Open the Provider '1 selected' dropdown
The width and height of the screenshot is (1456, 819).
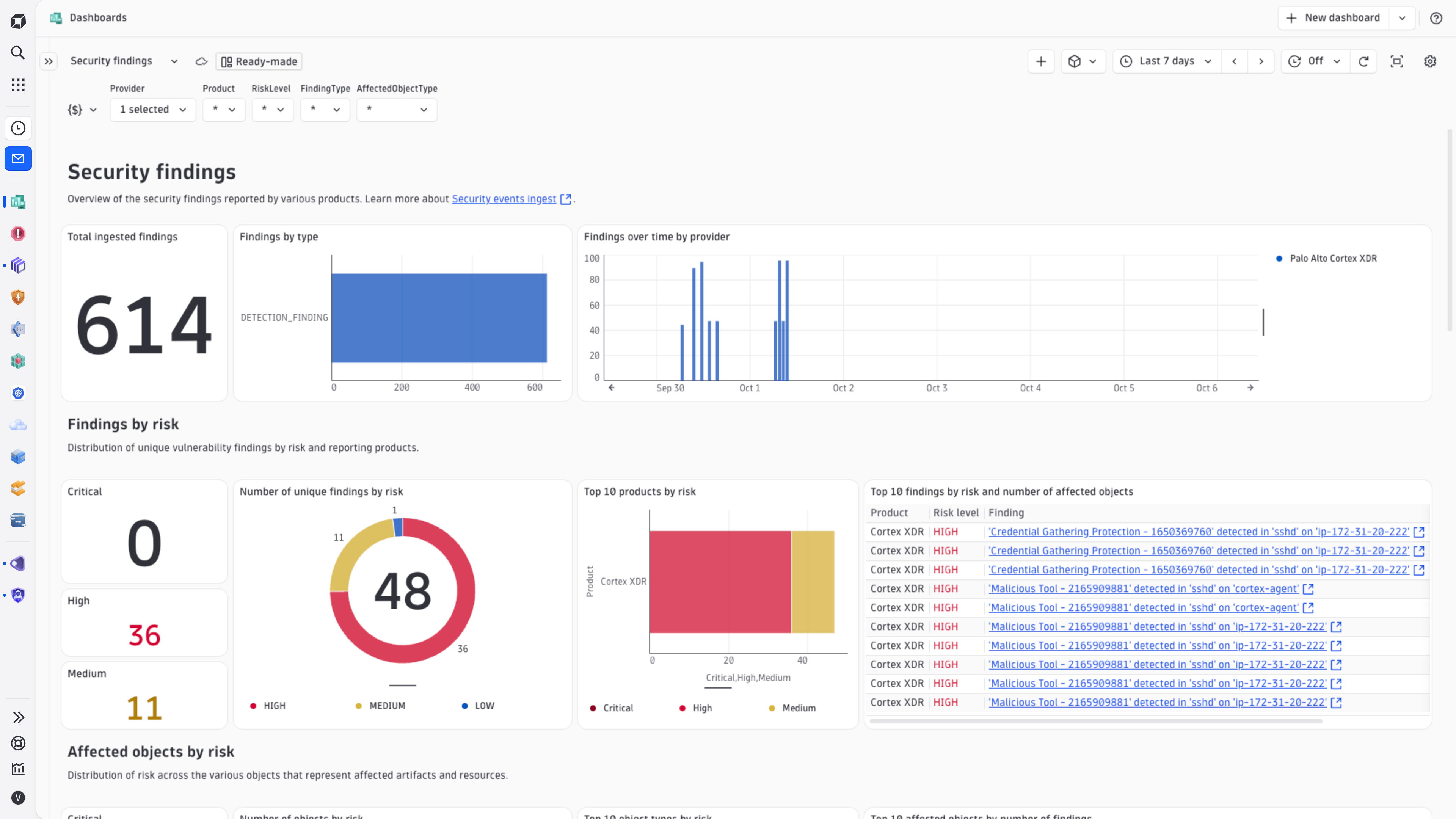pyautogui.click(x=152, y=110)
